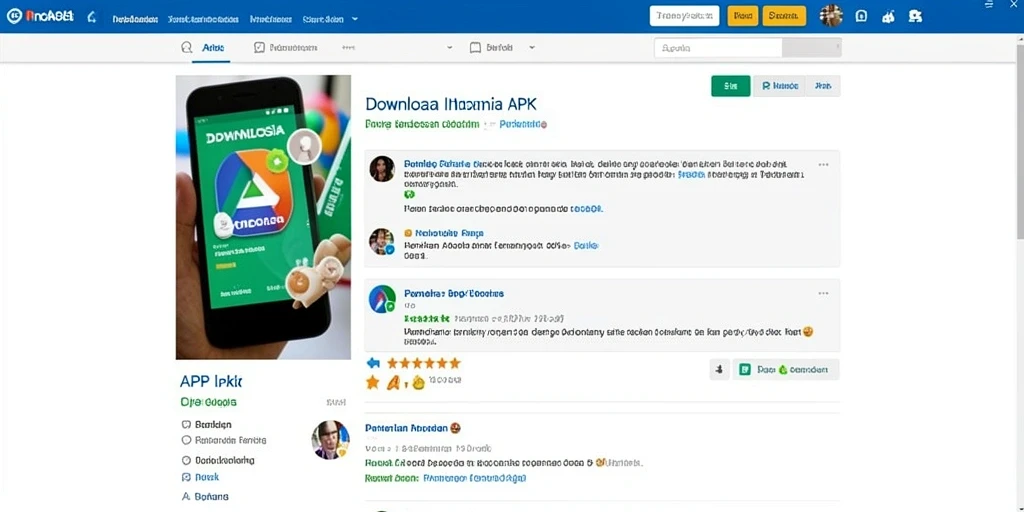The height and width of the screenshot is (512, 1024).
Task: Rate using the orange five-star row
Action: (423, 363)
